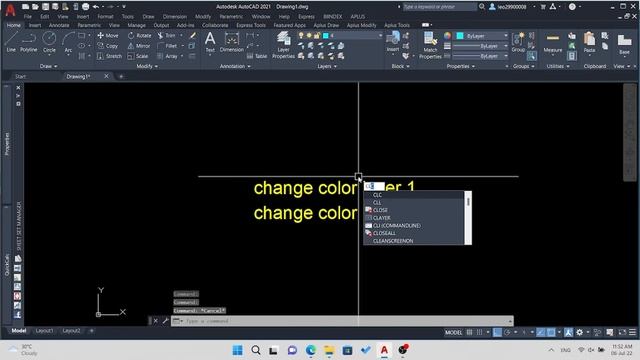640x360 pixels.
Task: Select the Polyline tool
Action: click(x=29, y=42)
